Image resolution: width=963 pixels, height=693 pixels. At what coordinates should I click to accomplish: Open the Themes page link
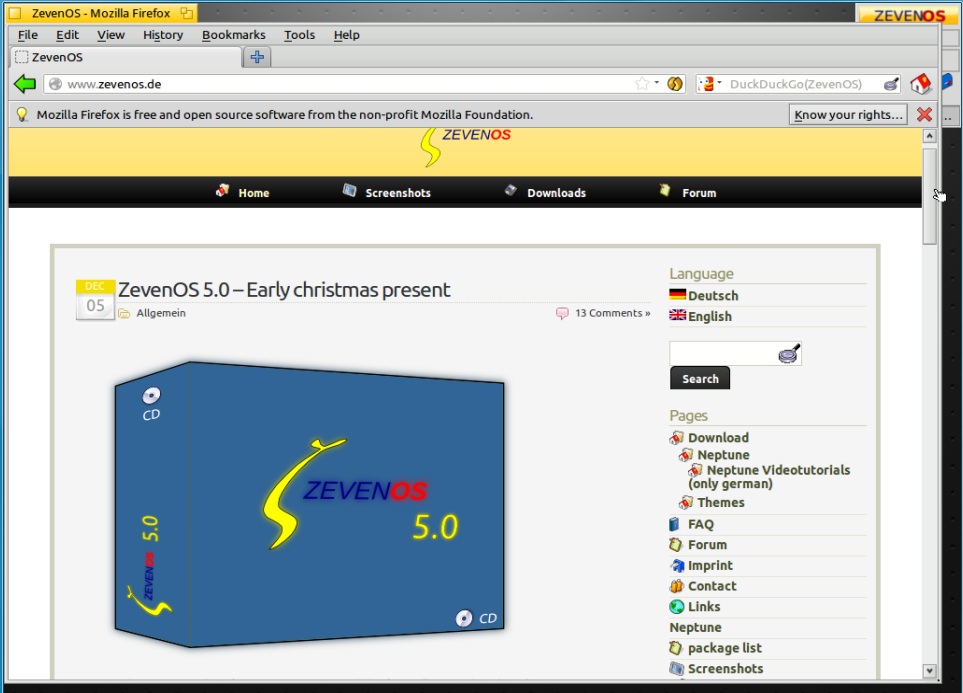click(x=721, y=503)
